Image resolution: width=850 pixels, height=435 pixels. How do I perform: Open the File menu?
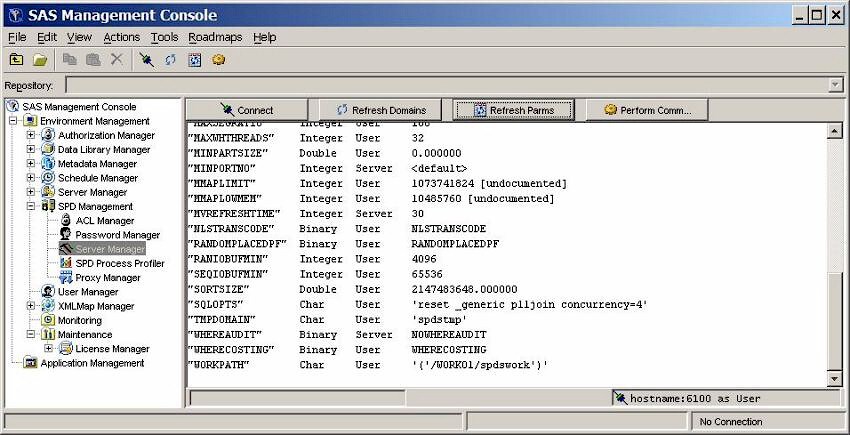17,37
